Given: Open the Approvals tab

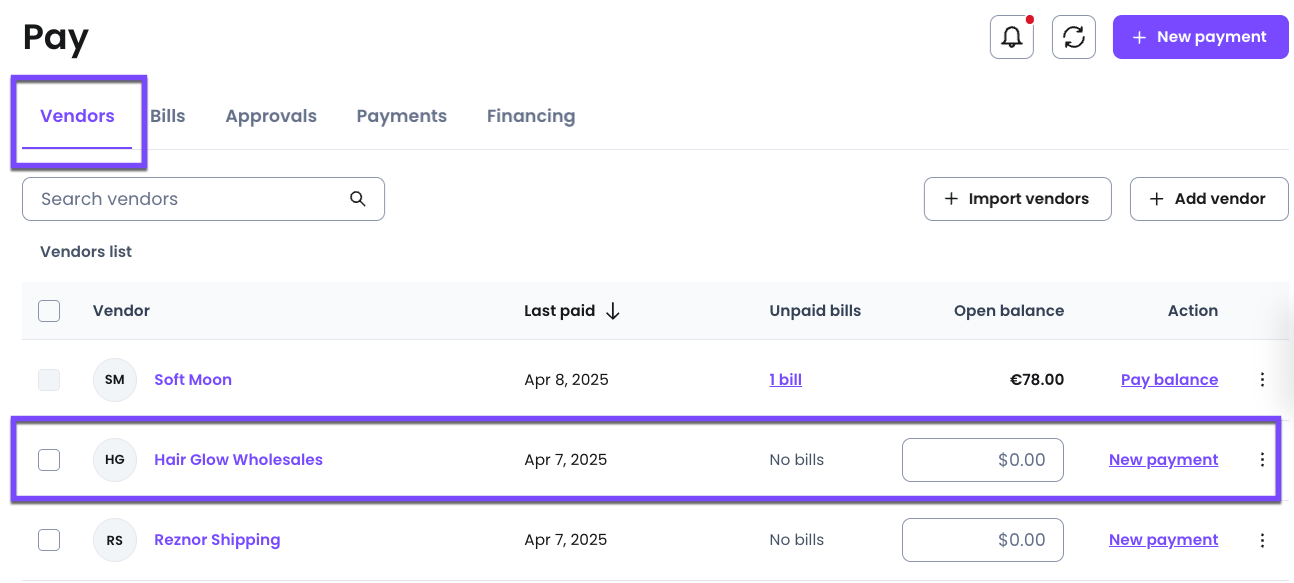Looking at the screenshot, I should tap(271, 116).
